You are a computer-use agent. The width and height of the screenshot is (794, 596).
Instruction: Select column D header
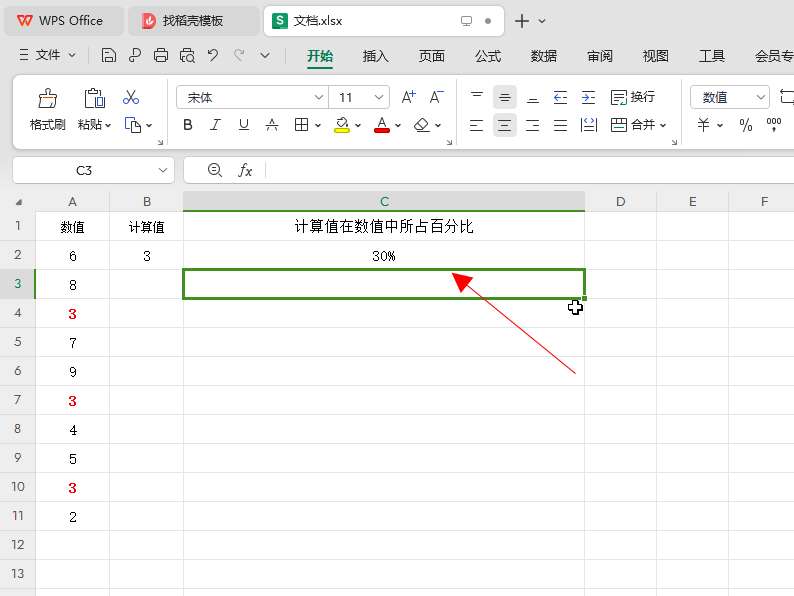[620, 202]
